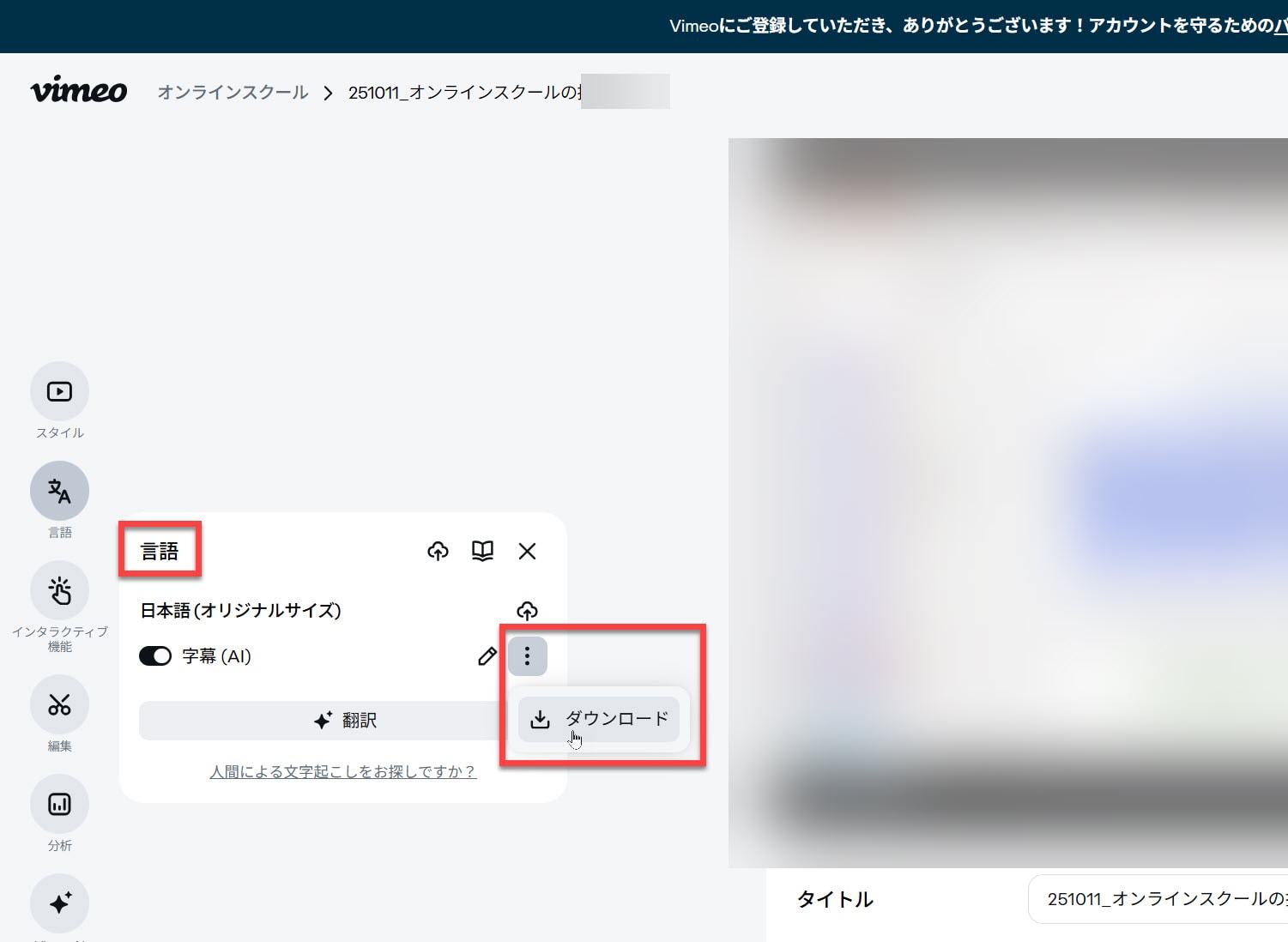Close the 言語 panel with X
Image resolution: width=1288 pixels, height=942 pixels.
coord(527,551)
